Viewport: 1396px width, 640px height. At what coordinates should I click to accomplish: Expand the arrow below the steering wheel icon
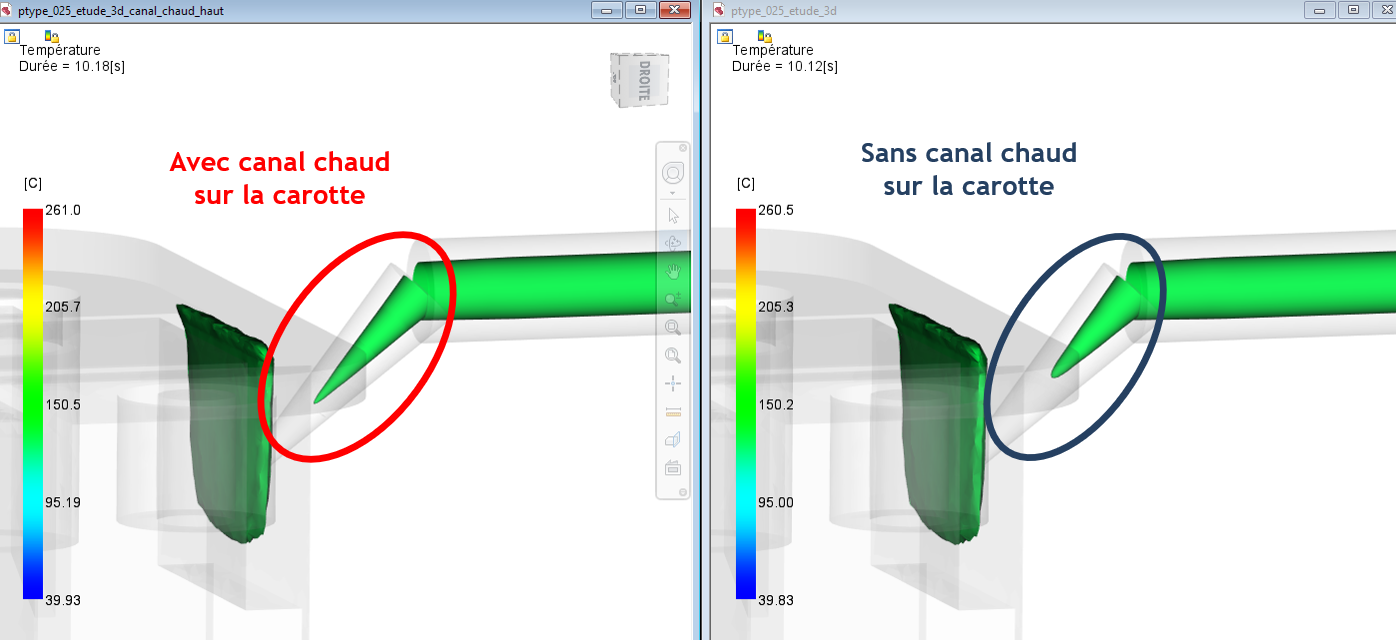coord(673,193)
